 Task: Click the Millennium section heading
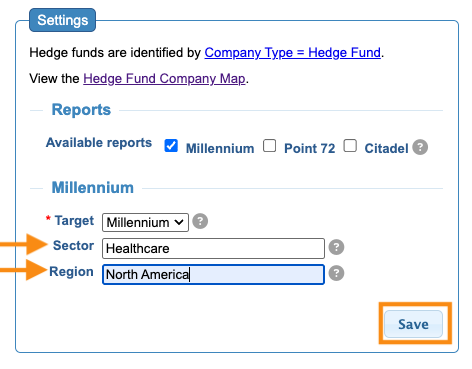(x=93, y=187)
